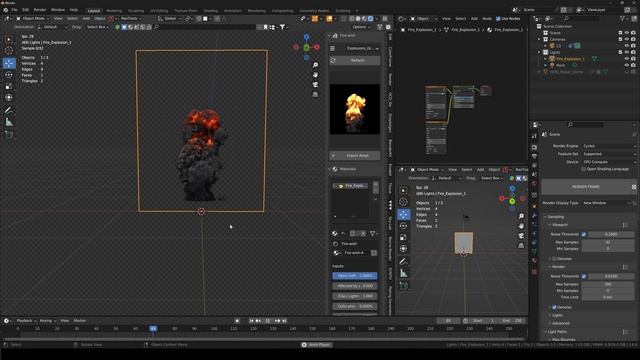The height and width of the screenshot is (360, 640).
Task: Toggle Viewport Noise Threshold checkbox
Action: [584, 234]
